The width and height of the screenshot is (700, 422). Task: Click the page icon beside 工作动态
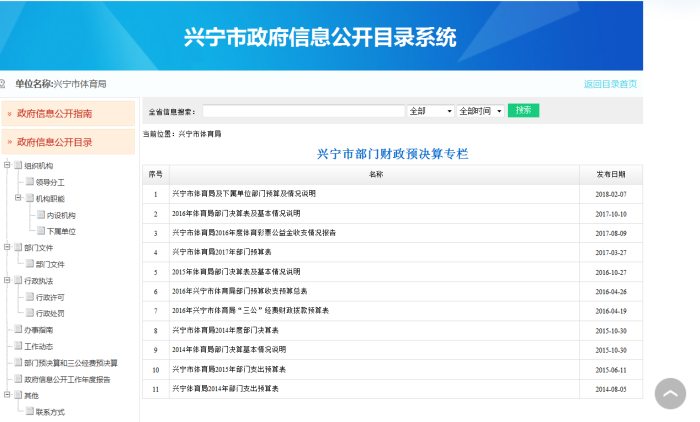[18, 346]
